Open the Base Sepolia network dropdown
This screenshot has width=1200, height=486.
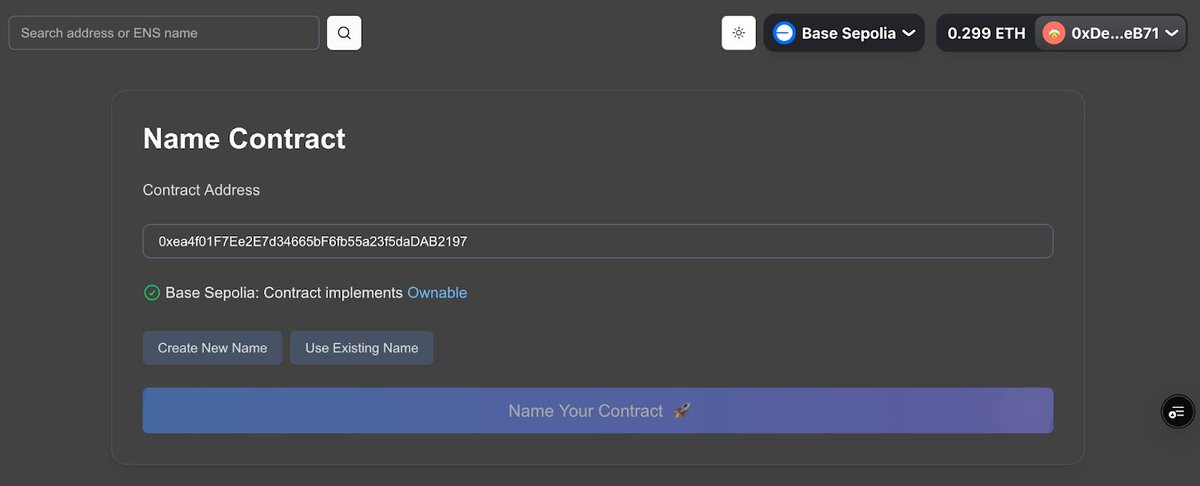tap(844, 33)
